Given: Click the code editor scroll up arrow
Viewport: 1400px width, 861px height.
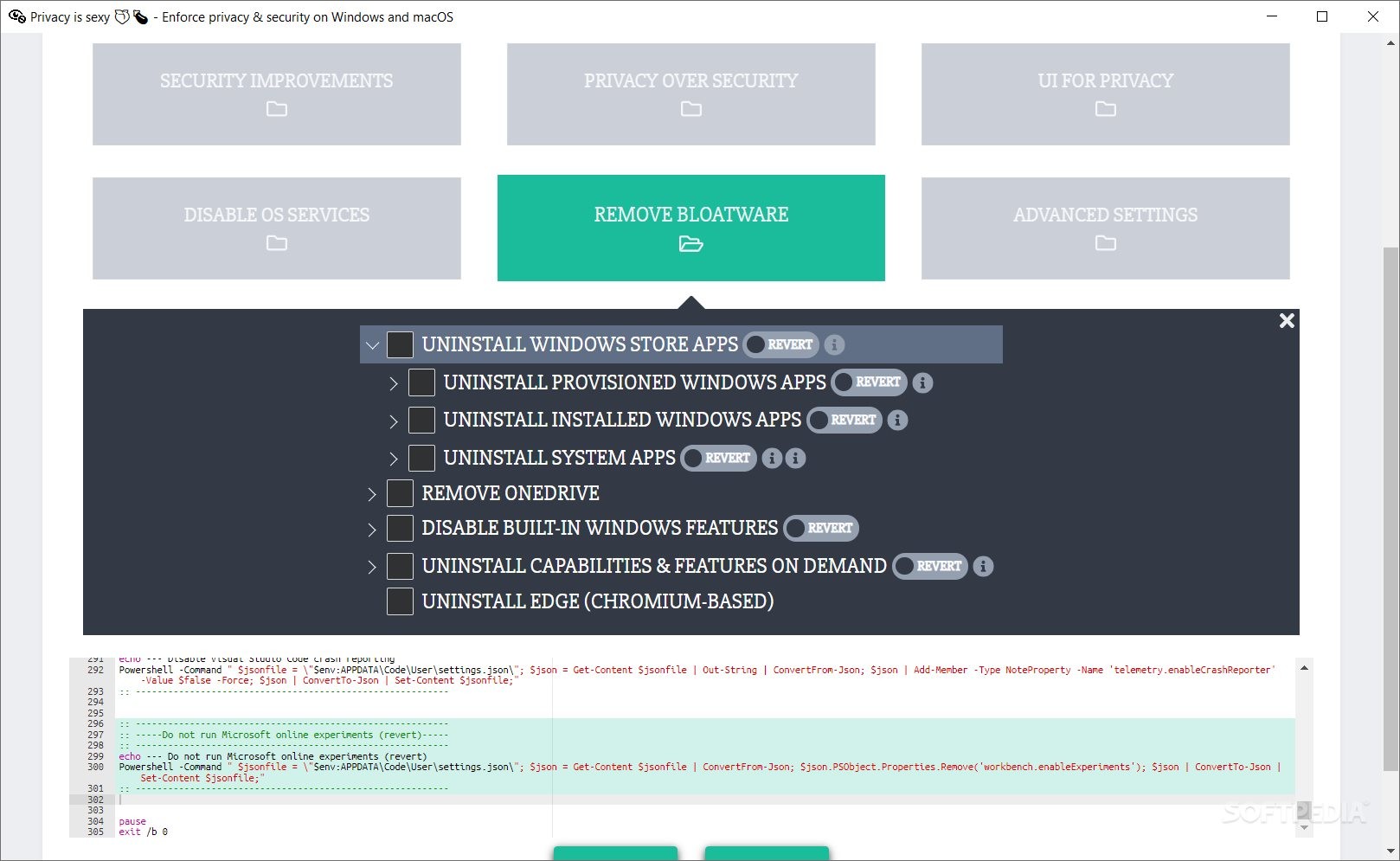Looking at the screenshot, I should click(1304, 668).
